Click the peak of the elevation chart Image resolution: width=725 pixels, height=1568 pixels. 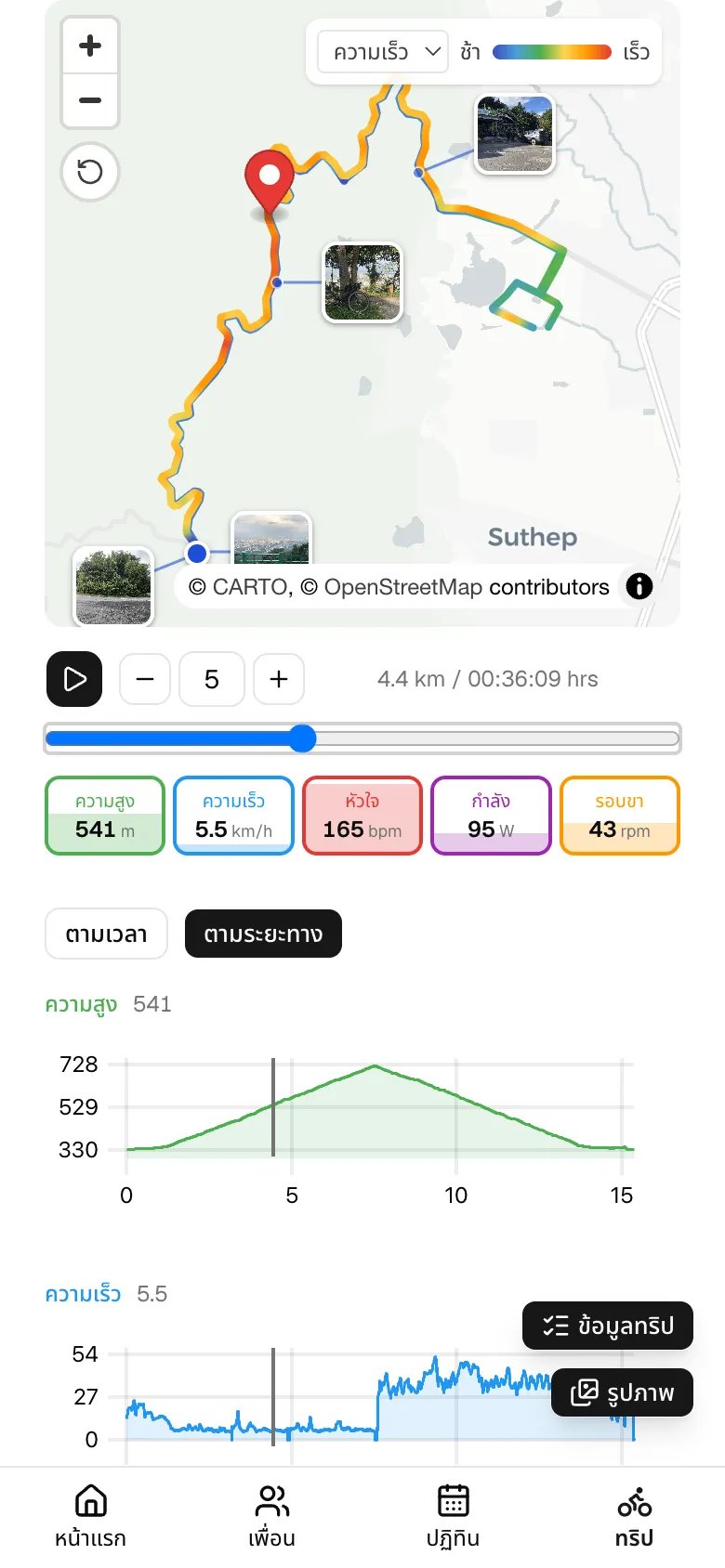375,1065
